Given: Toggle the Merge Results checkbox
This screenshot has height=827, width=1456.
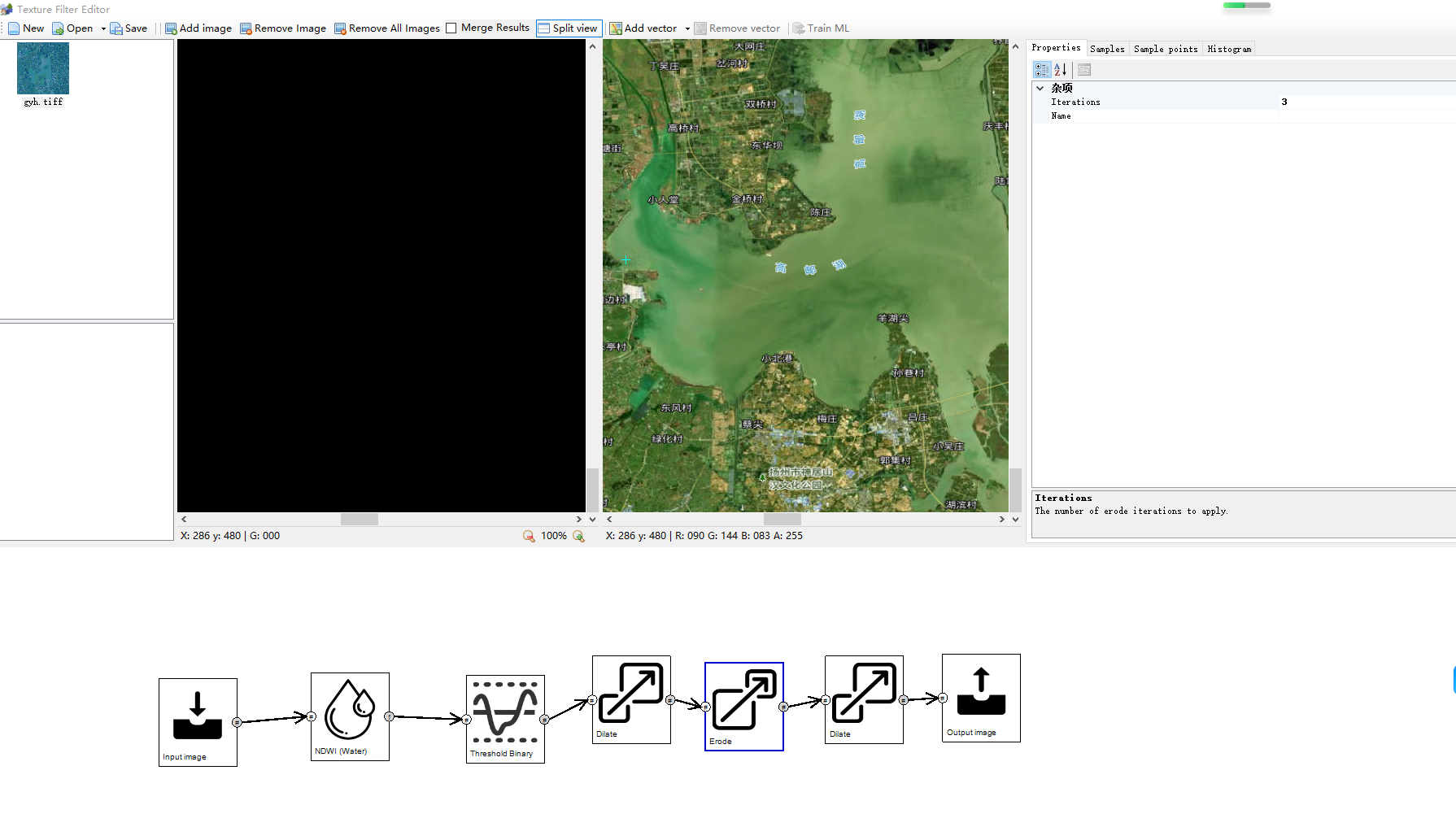Looking at the screenshot, I should point(451,28).
